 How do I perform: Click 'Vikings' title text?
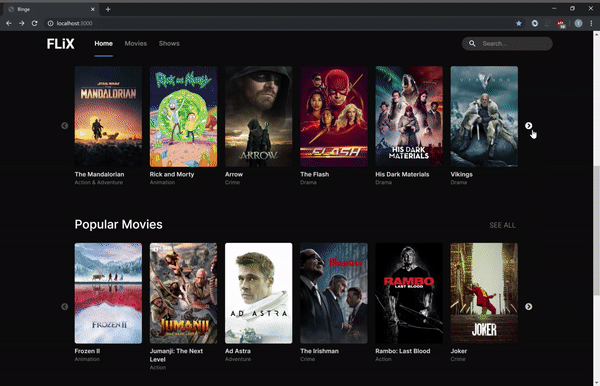(461, 174)
